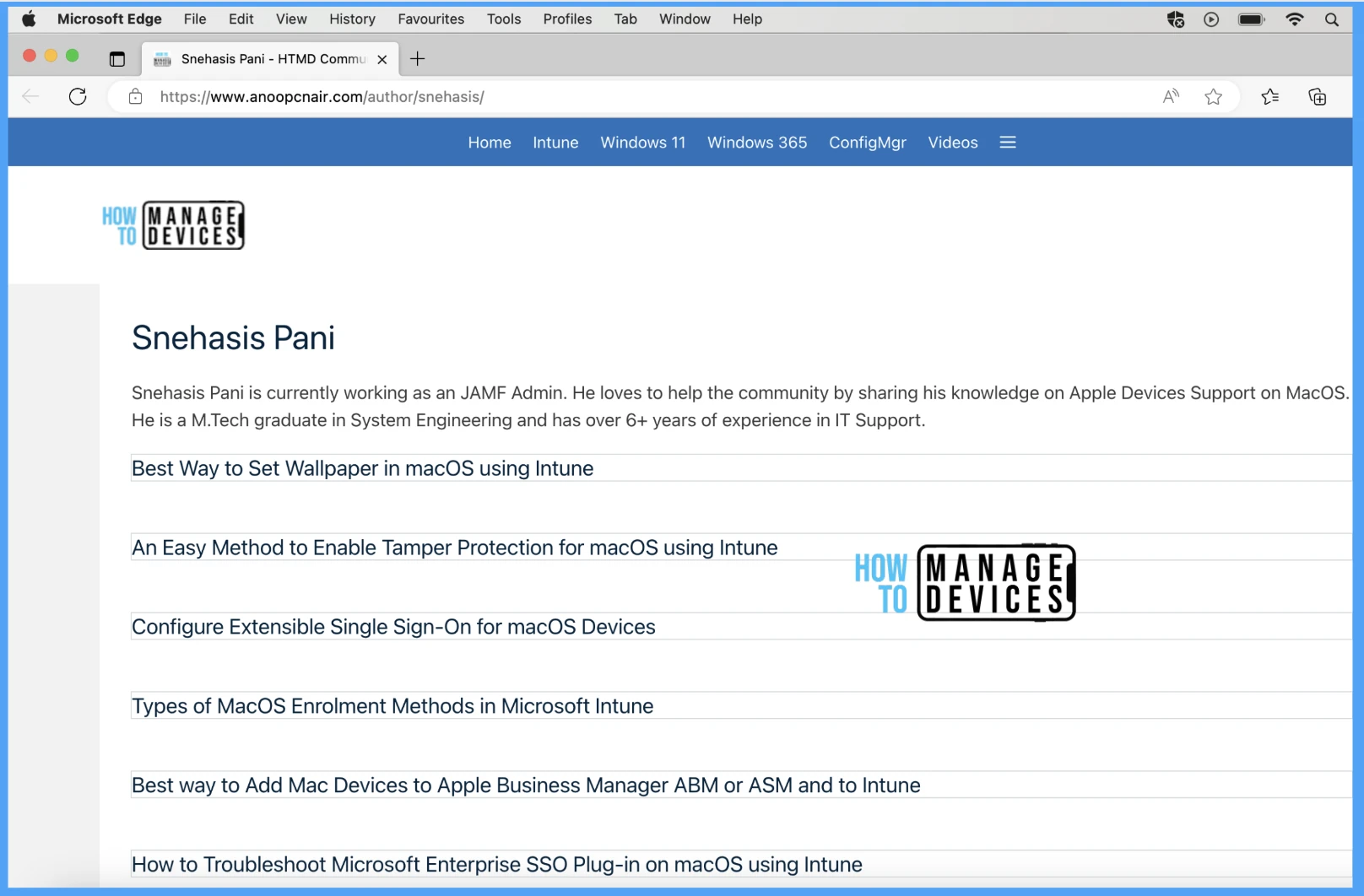View site information lock icon
Screen dimensions: 1364x896
(135, 96)
